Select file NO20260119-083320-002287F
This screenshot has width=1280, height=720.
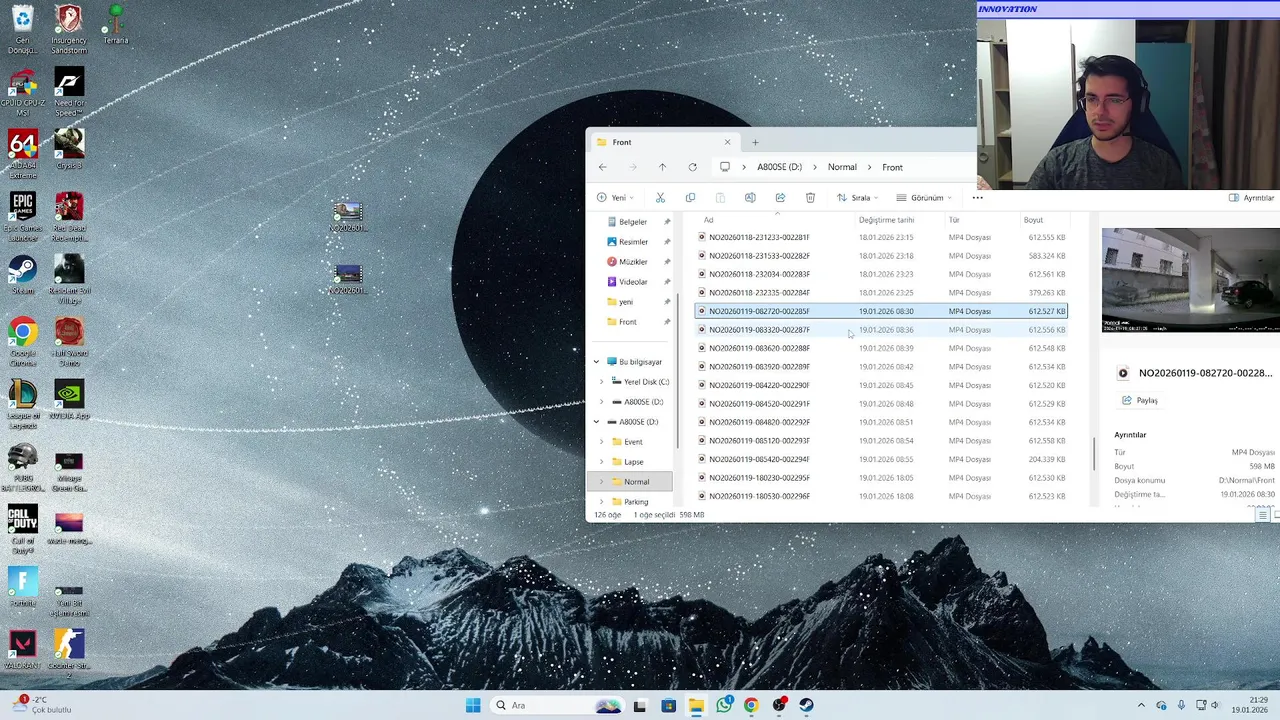[x=881, y=330]
